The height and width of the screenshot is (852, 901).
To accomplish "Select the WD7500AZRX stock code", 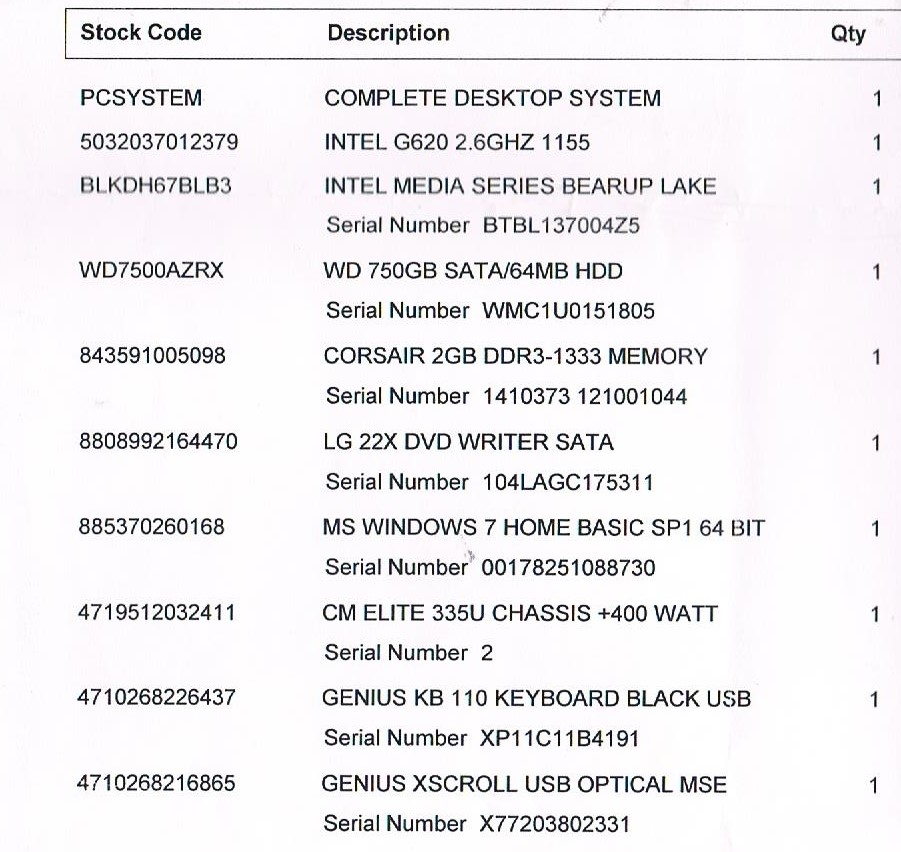I will [151, 271].
